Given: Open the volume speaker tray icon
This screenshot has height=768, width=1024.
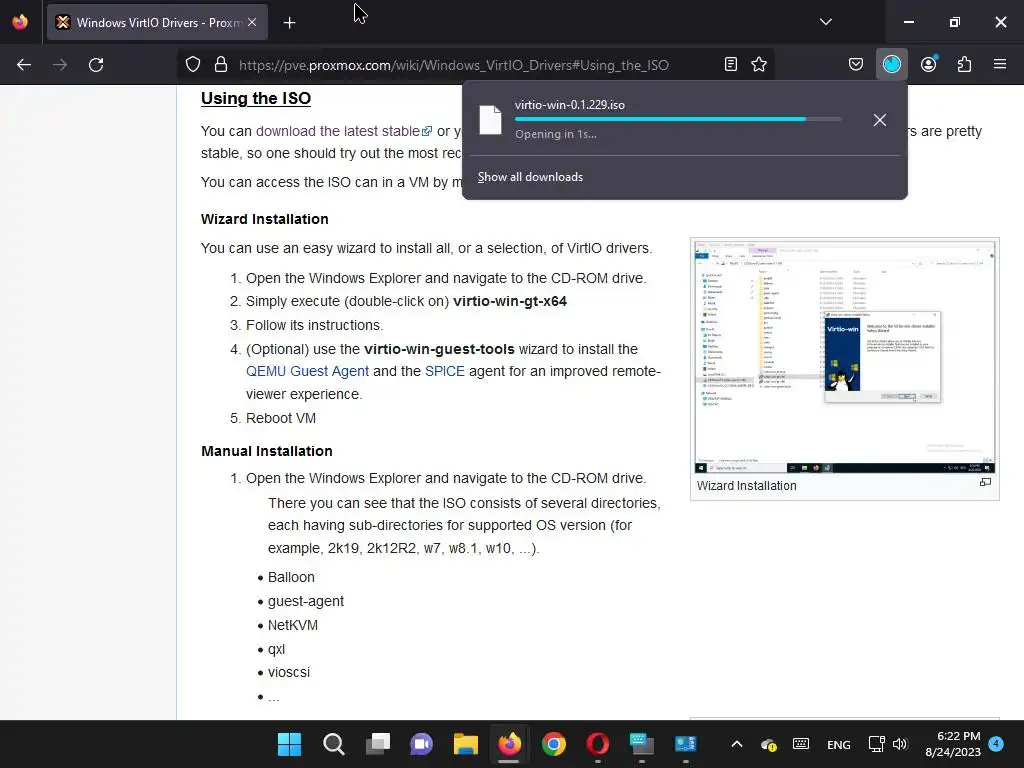Looking at the screenshot, I should pos(900,744).
